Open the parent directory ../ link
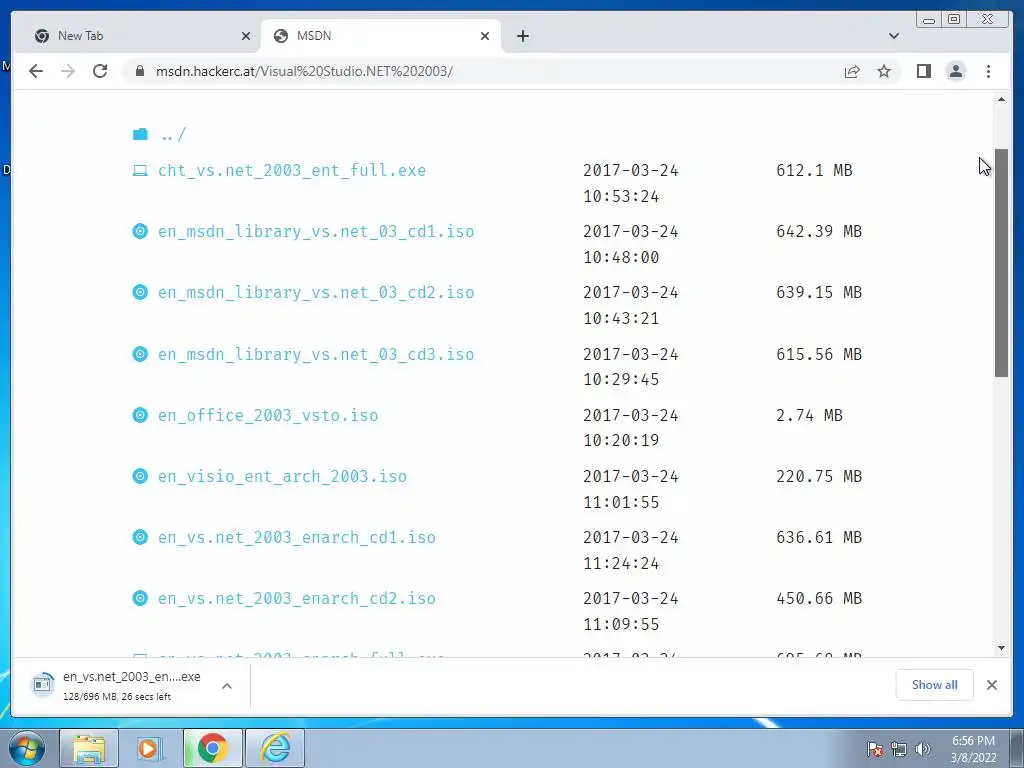1024x768 pixels. pos(173,135)
